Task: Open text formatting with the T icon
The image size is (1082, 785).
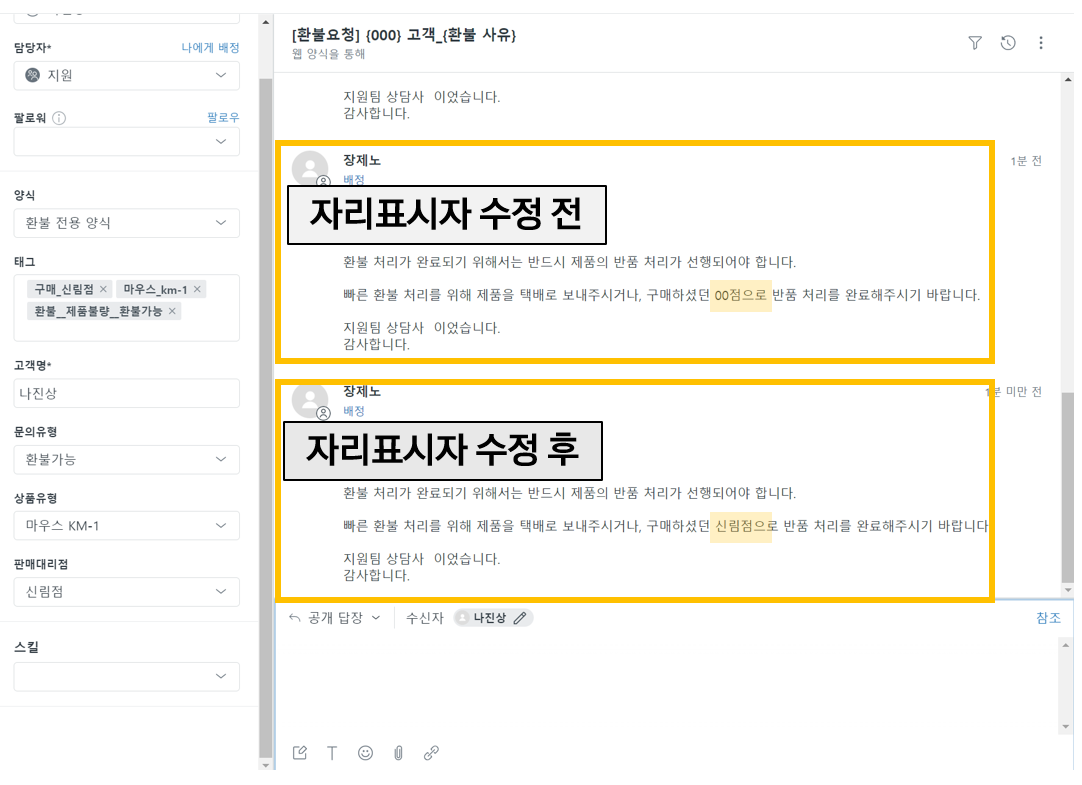Action: click(x=332, y=753)
